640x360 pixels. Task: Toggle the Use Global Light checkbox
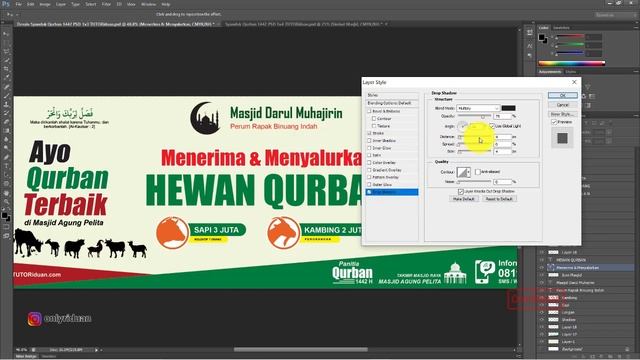(492, 126)
